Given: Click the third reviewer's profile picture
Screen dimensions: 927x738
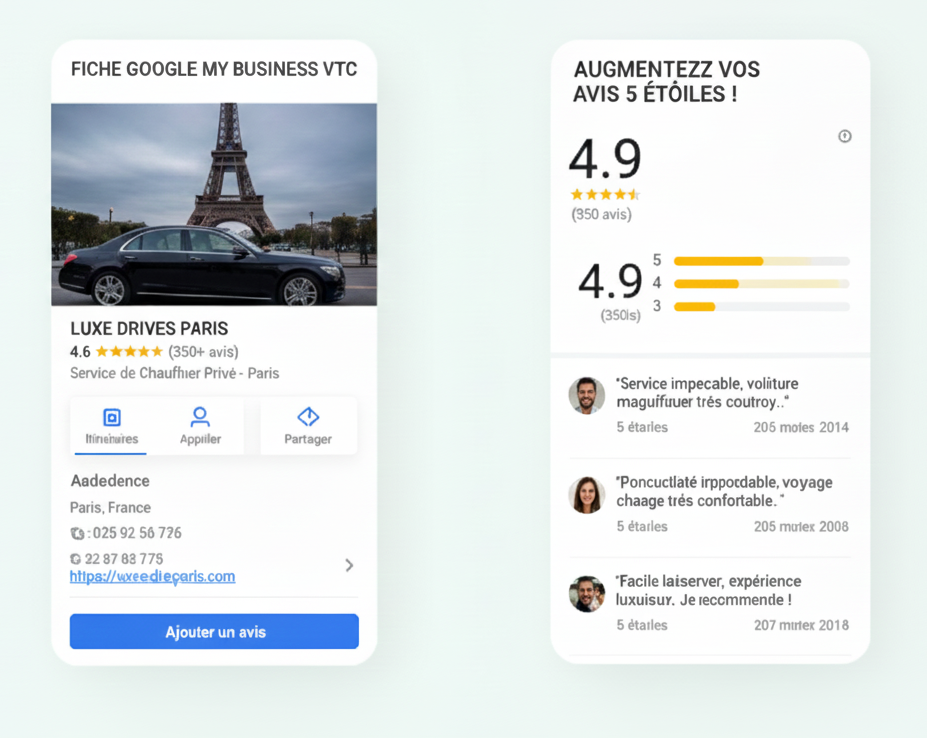Looking at the screenshot, I should (587, 595).
